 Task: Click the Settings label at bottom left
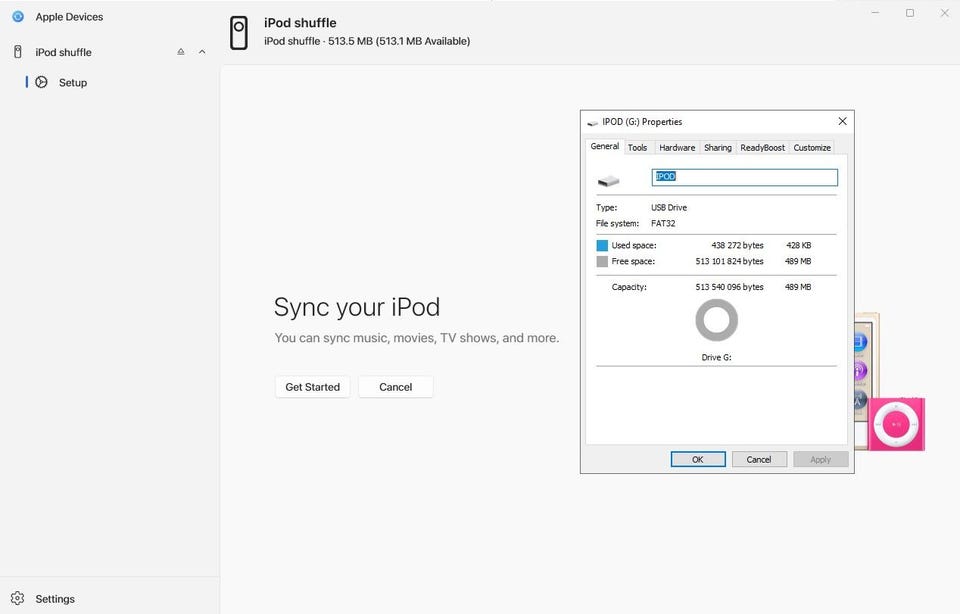tap(55, 599)
